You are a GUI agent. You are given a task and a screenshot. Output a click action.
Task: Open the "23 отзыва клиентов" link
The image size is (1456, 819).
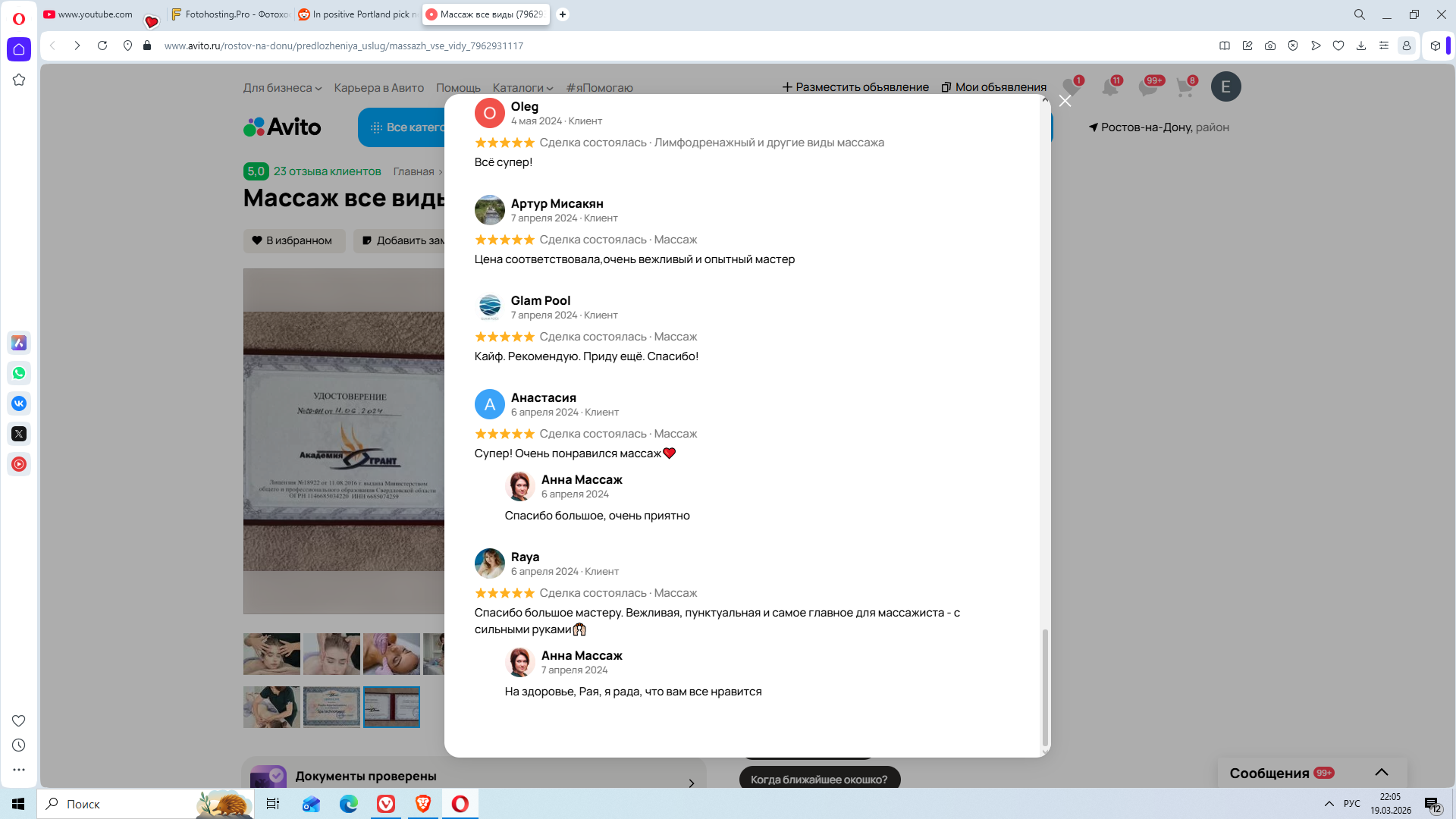click(x=327, y=171)
